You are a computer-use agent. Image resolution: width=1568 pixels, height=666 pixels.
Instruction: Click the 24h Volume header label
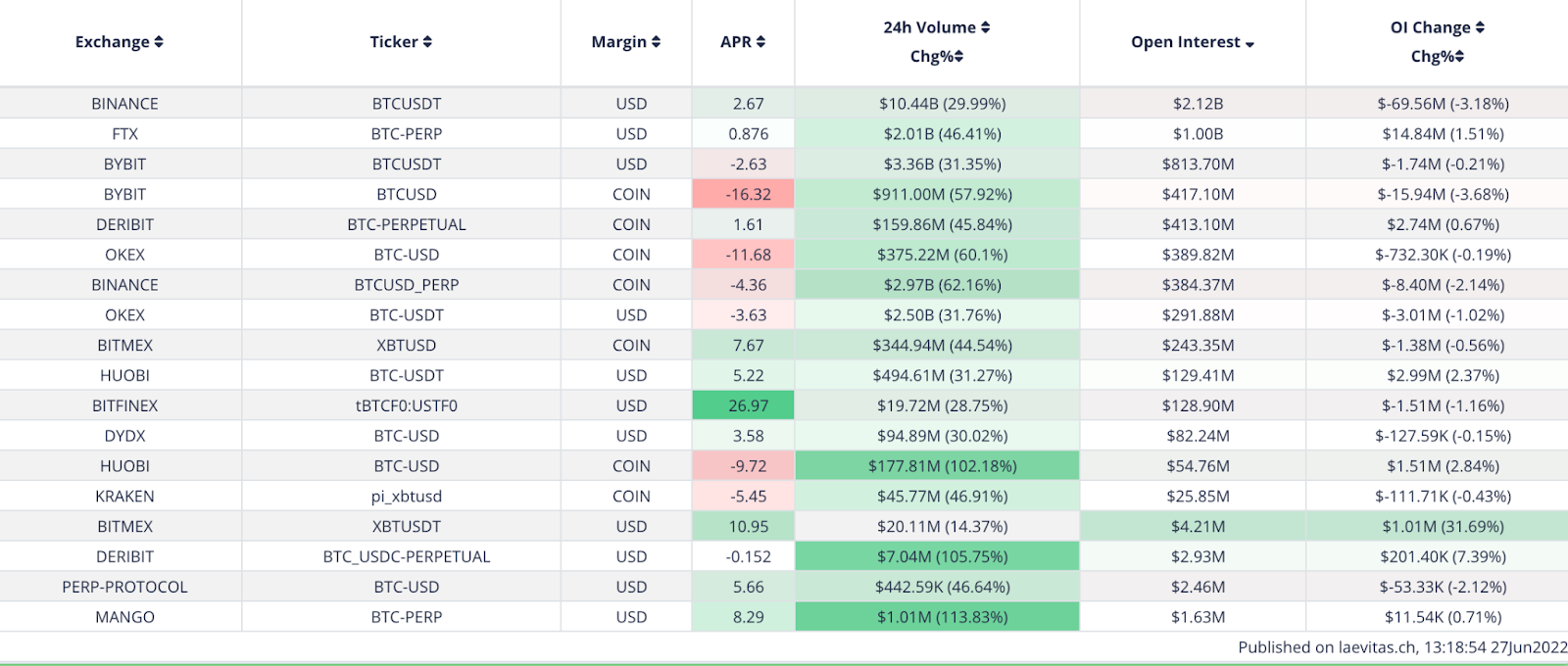point(929,27)
